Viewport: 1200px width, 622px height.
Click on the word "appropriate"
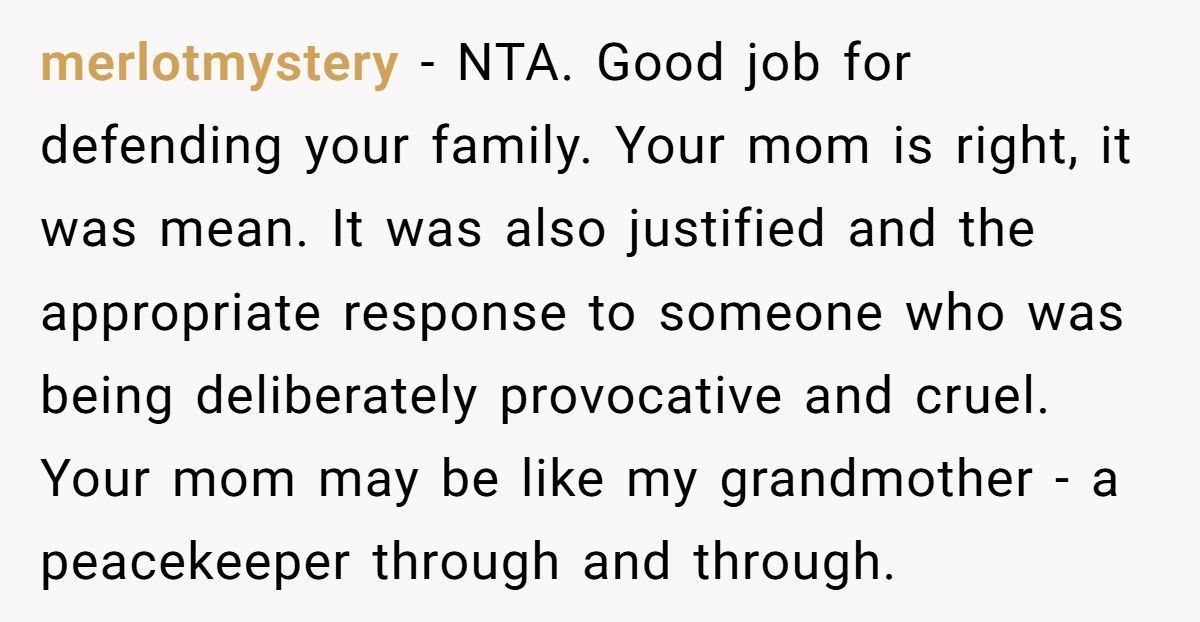[x=180, y=314]
